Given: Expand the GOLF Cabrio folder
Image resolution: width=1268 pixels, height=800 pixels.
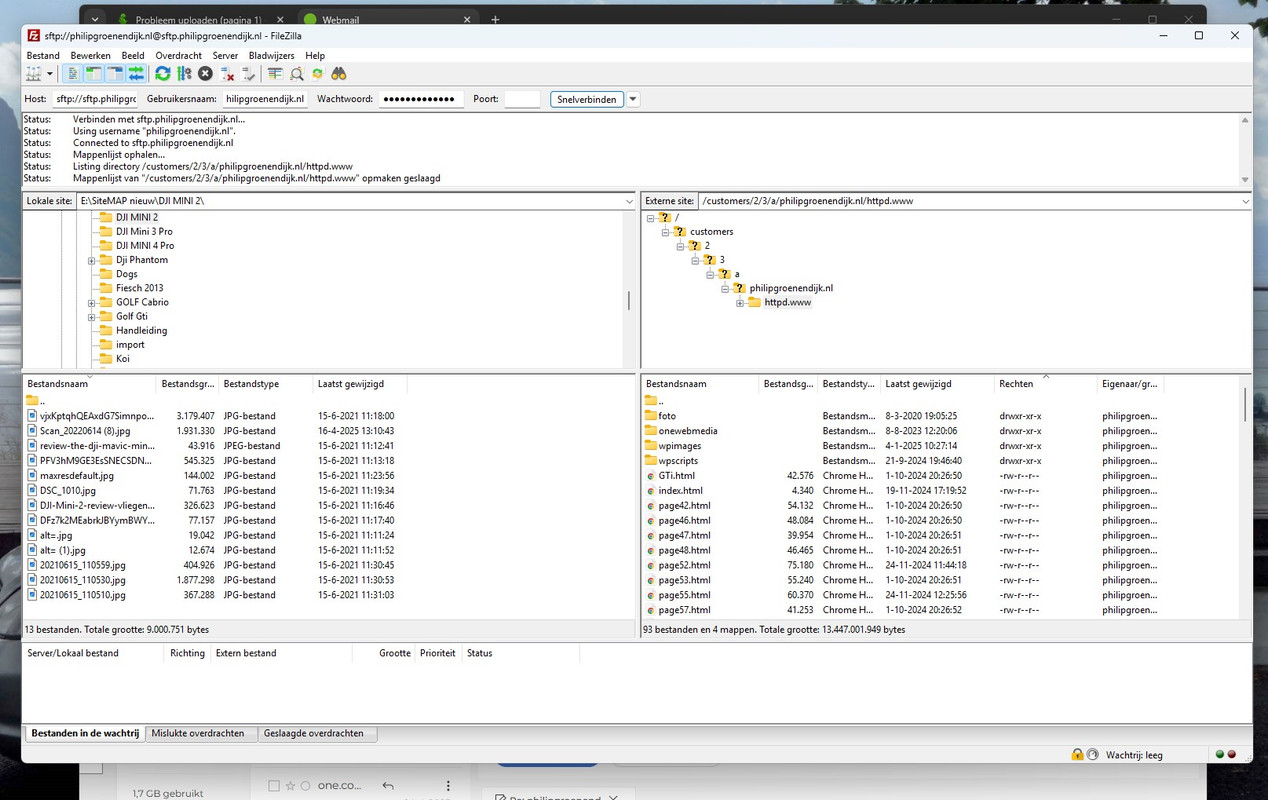Looking at the screenshot, I should [x=91, y=302].
